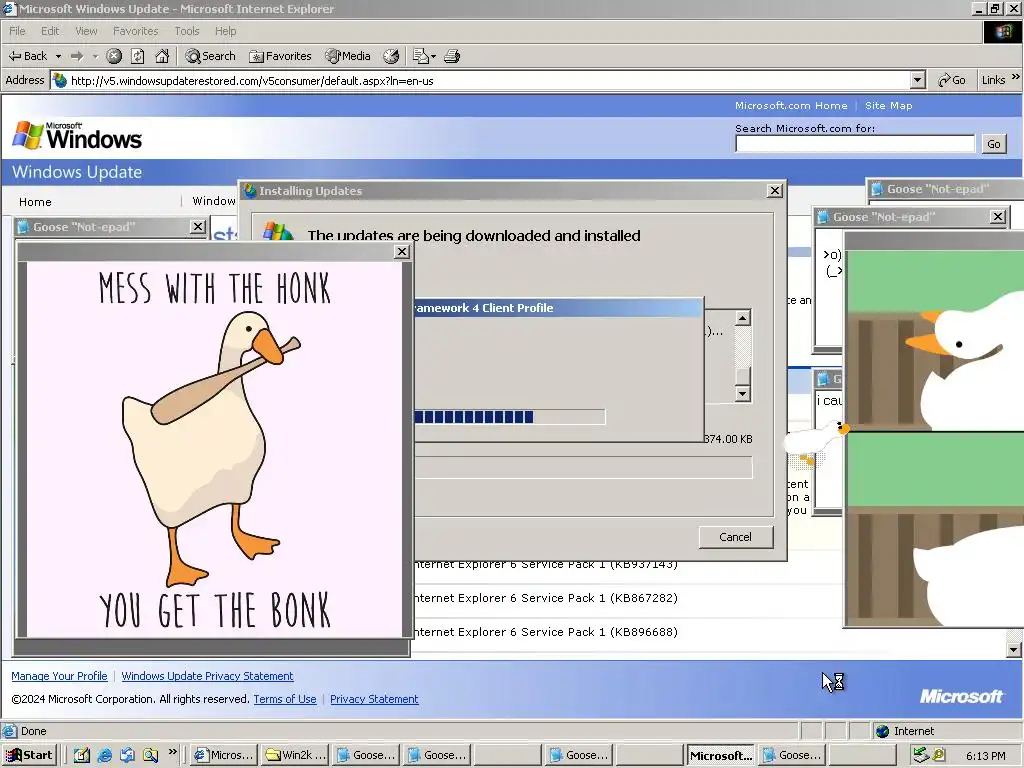Click the Windows logo on the page
The height and width of the screenshot is (768, 1024).
(77, 135)
